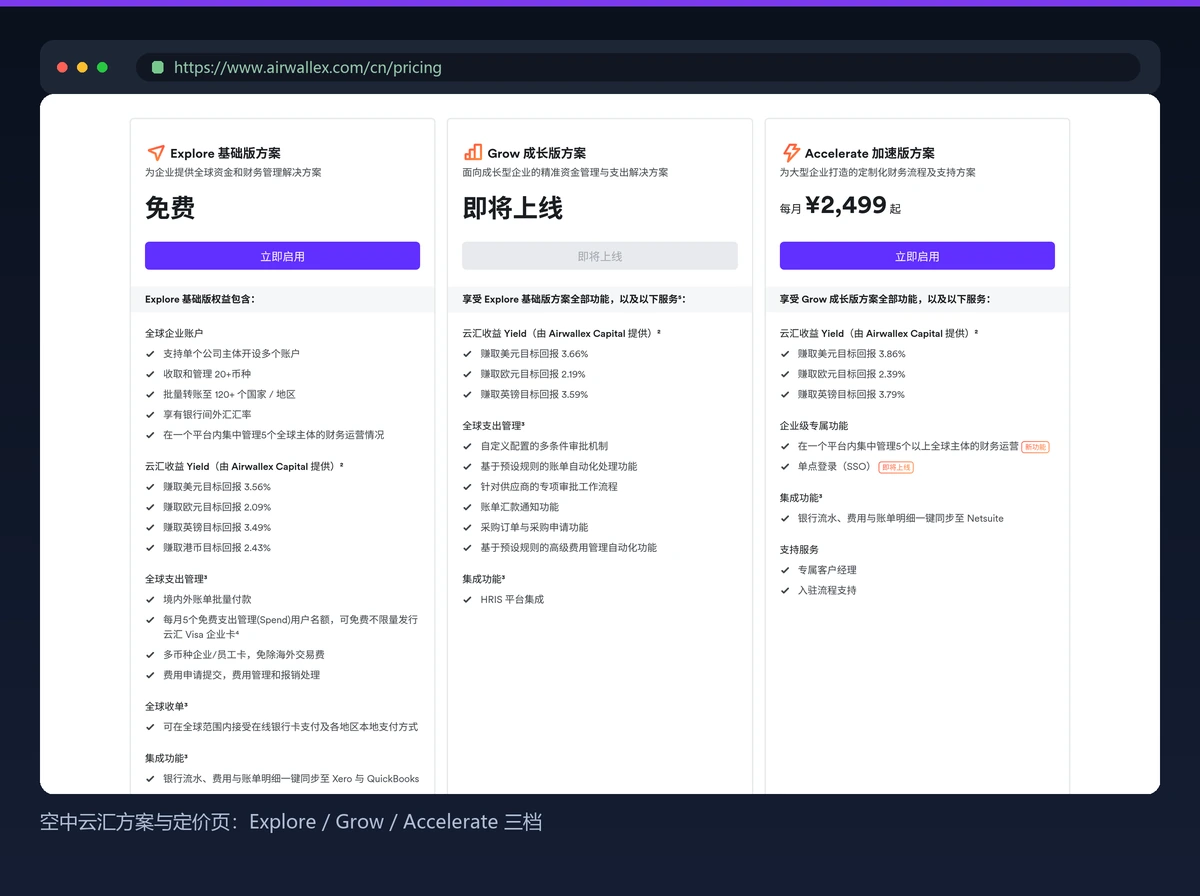Click checkmark beside Netsuite sync feature
Image resolution: width=1200 pixels, height=896 pixels.
point(785,519)
